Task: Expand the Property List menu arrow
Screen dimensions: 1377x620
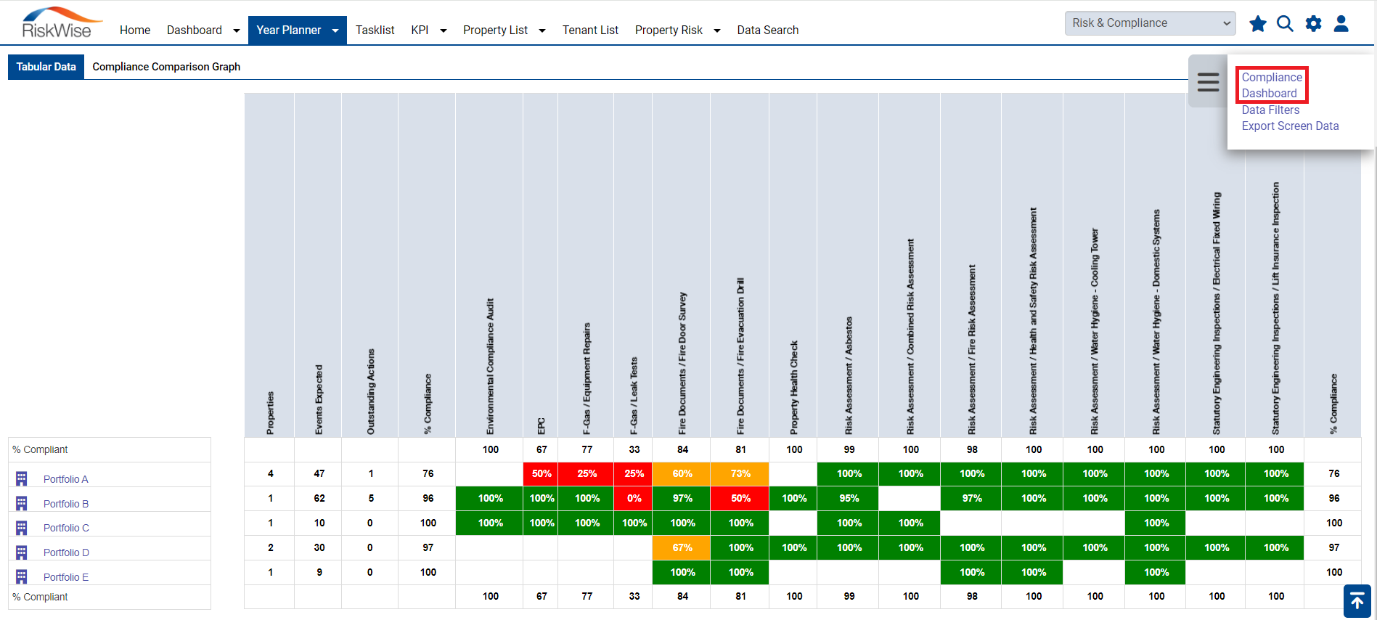Action: click(542, 31)
